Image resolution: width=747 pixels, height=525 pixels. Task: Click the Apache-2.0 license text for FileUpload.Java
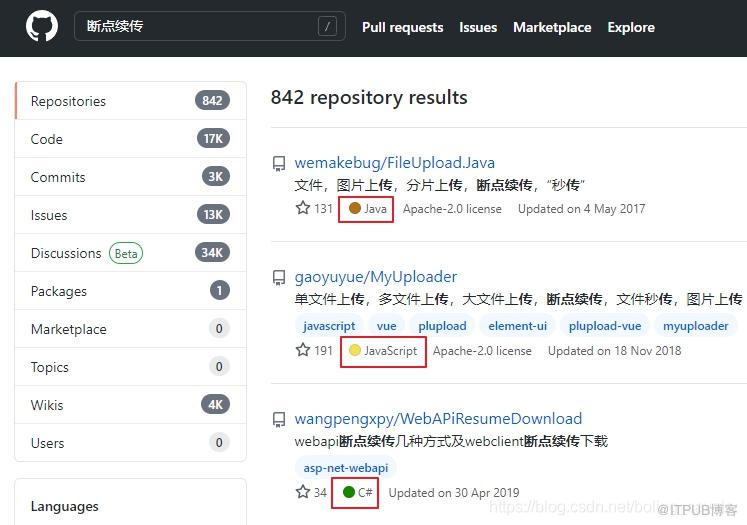coord(452,209)
